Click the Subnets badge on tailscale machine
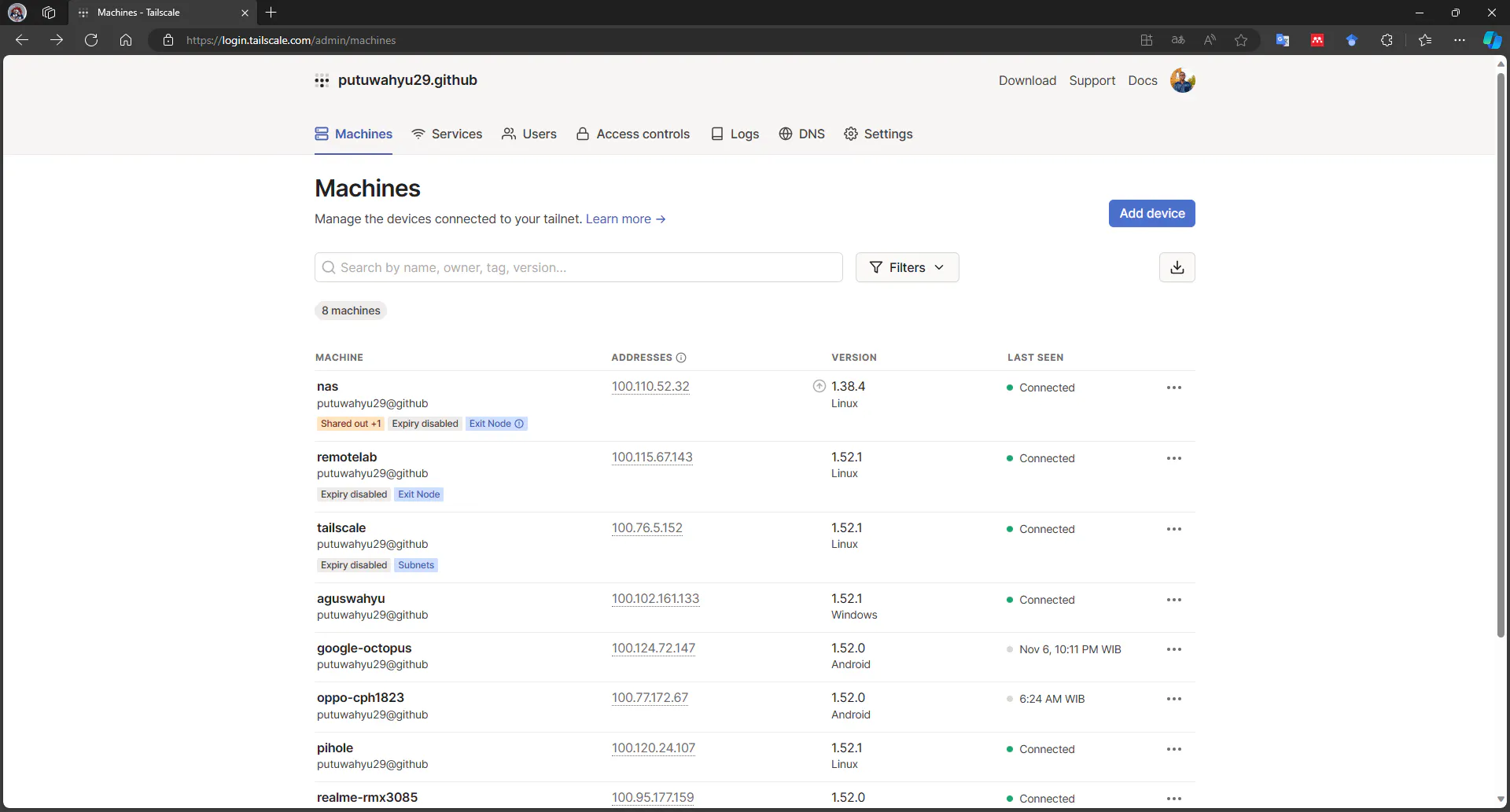The image size is (1510, 812). [416, 565]
